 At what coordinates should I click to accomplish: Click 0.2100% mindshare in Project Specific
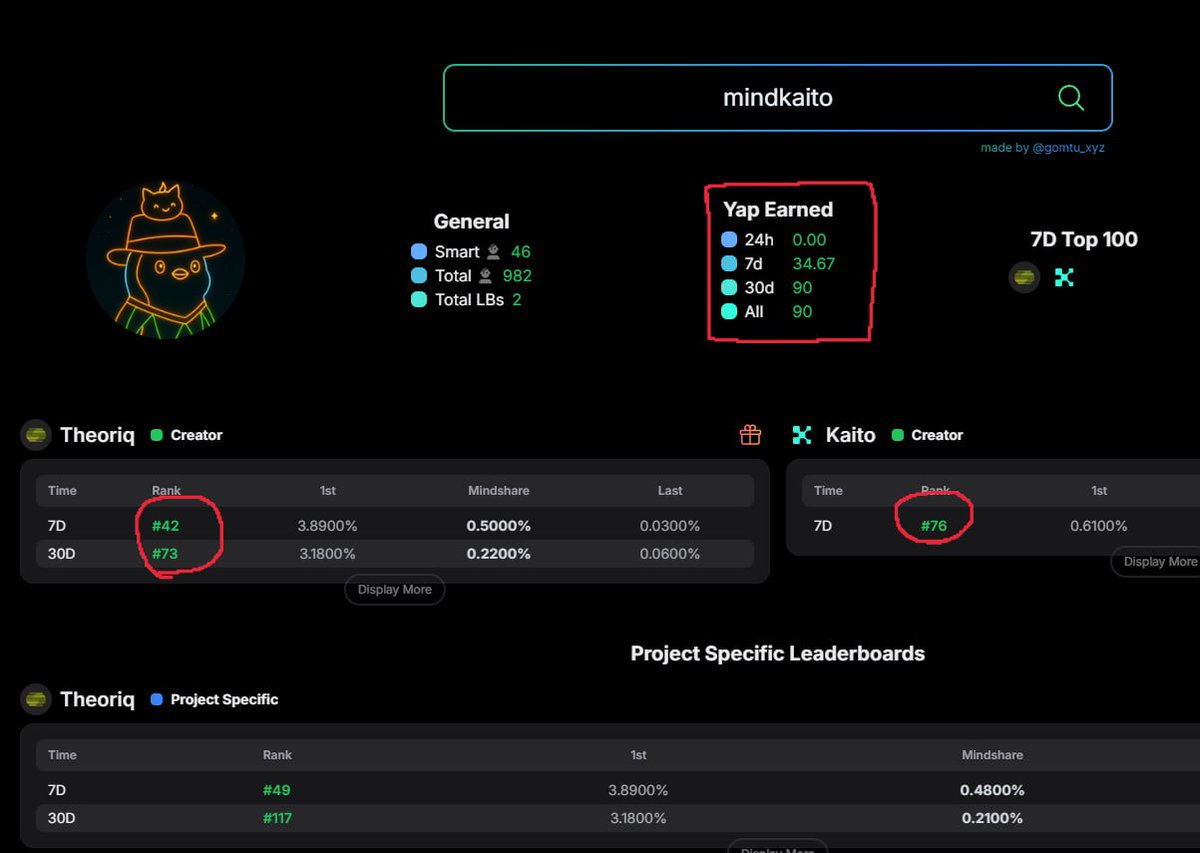point(992,818)
